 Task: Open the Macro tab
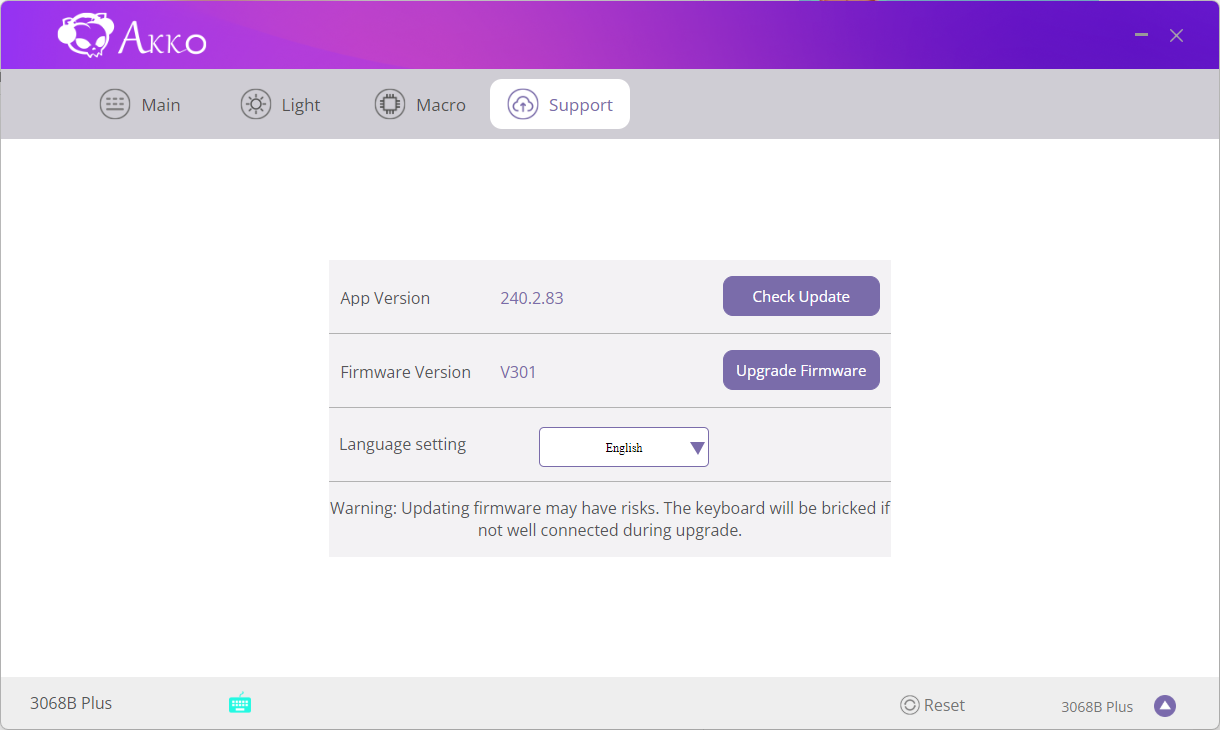420,105
